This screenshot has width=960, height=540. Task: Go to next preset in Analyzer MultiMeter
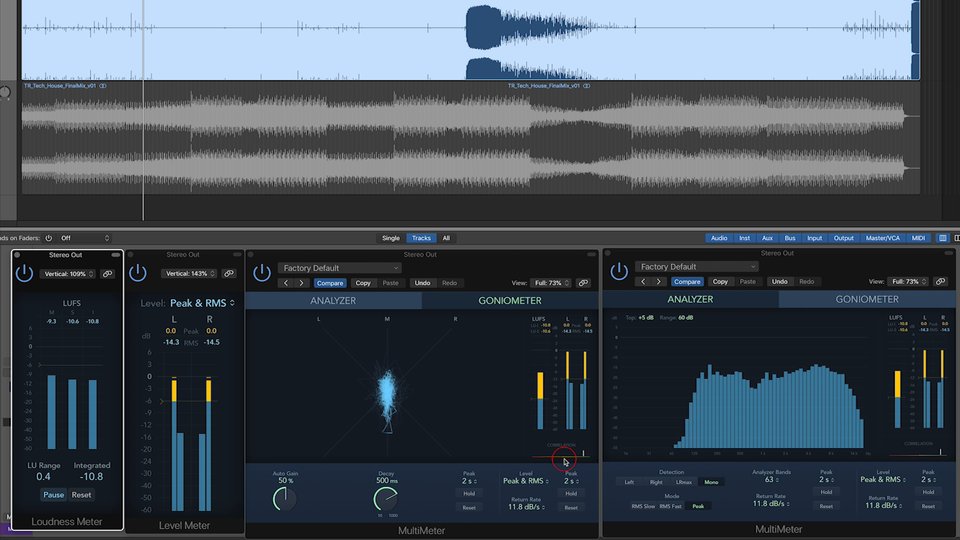tap(659, 282)
